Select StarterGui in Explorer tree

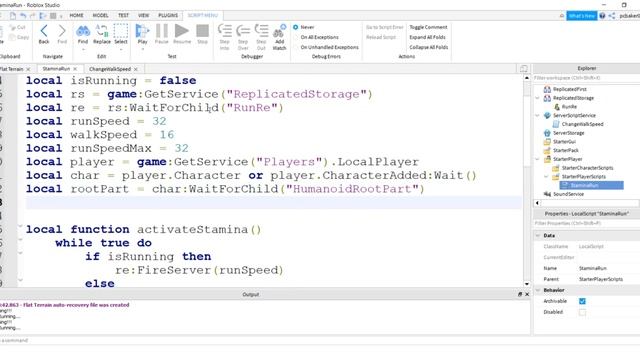tap(564, 142)
